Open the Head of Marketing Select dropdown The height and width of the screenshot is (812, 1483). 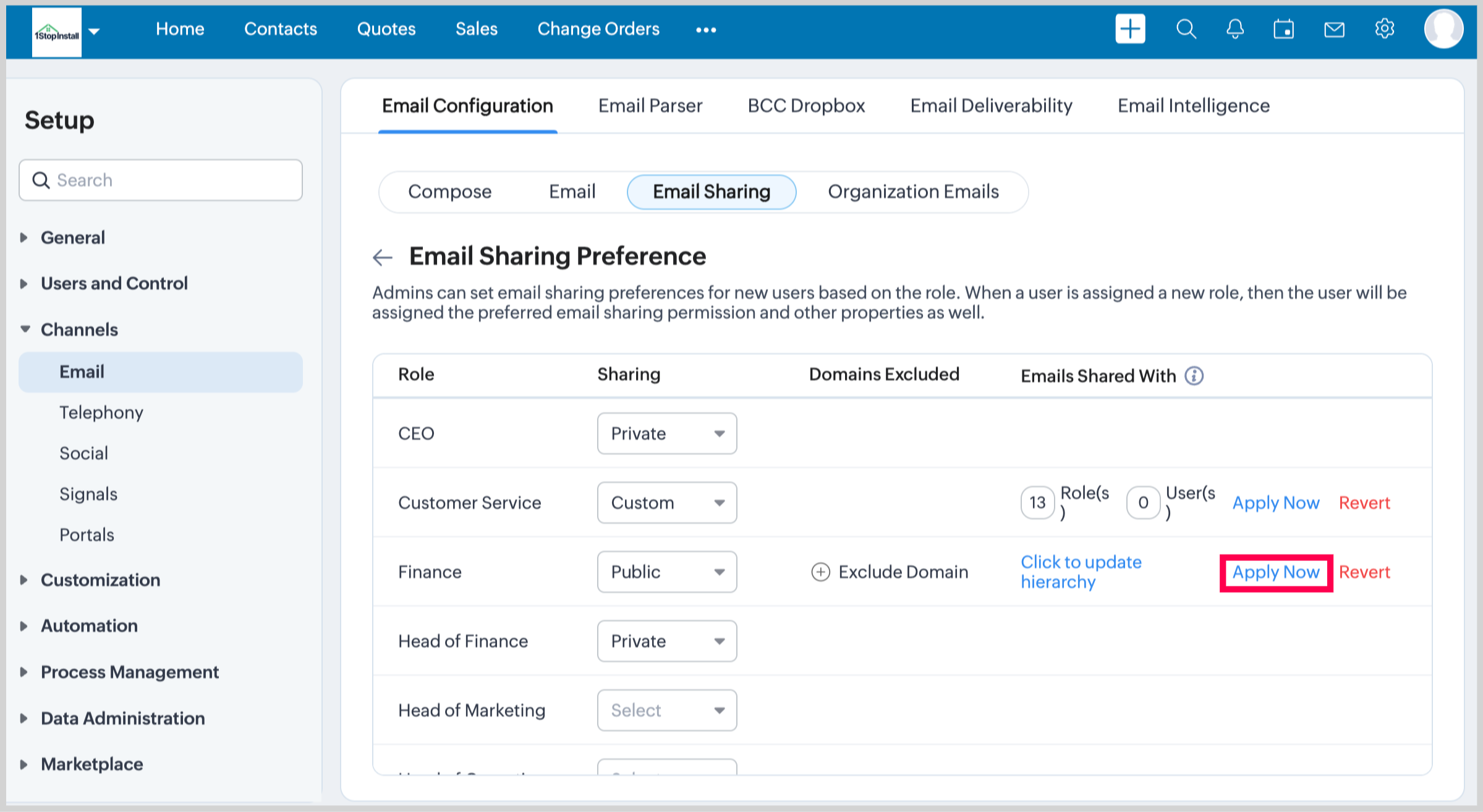[666, 710]
